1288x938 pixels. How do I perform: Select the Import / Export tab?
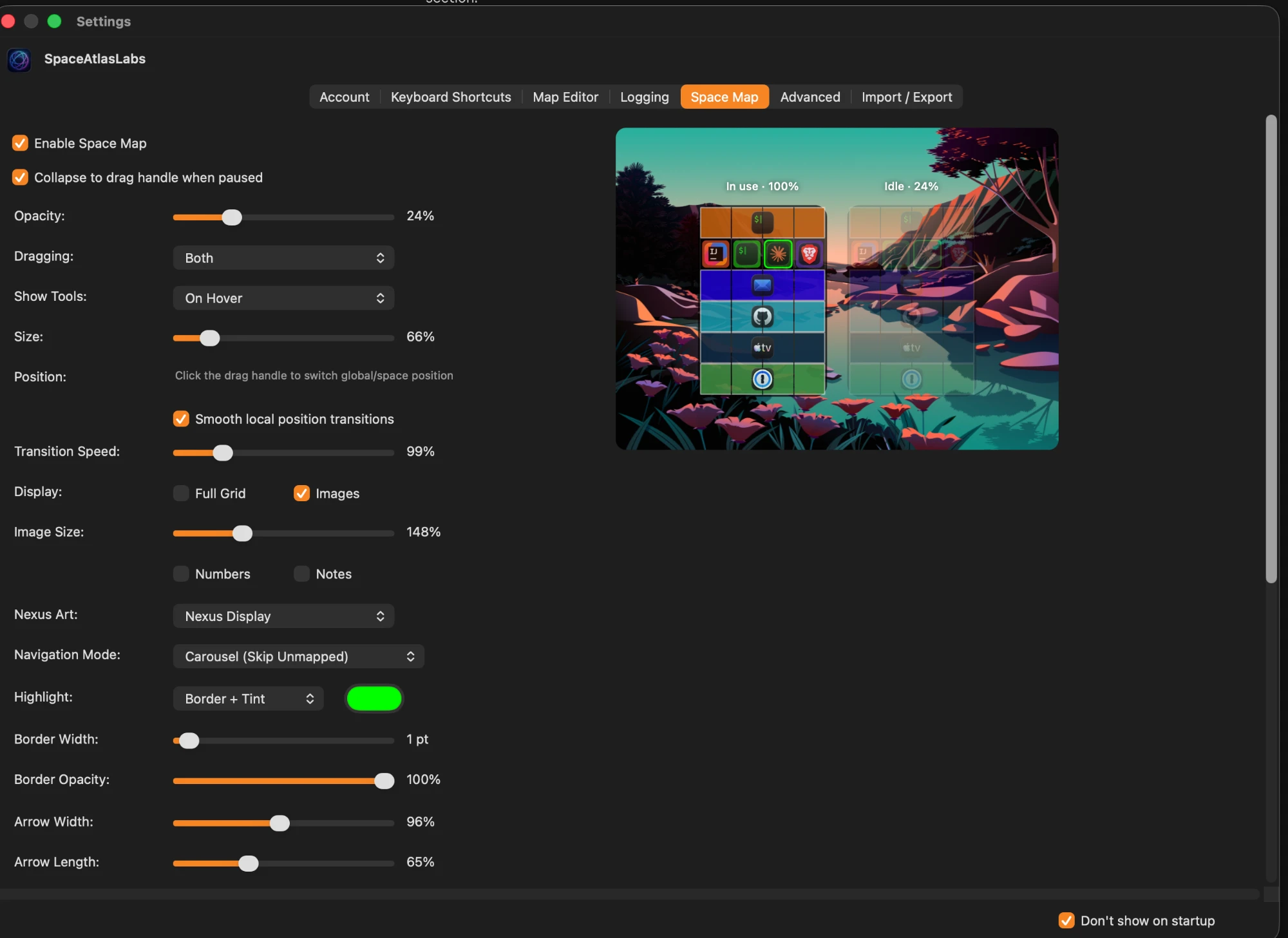(x=907, y=97)
